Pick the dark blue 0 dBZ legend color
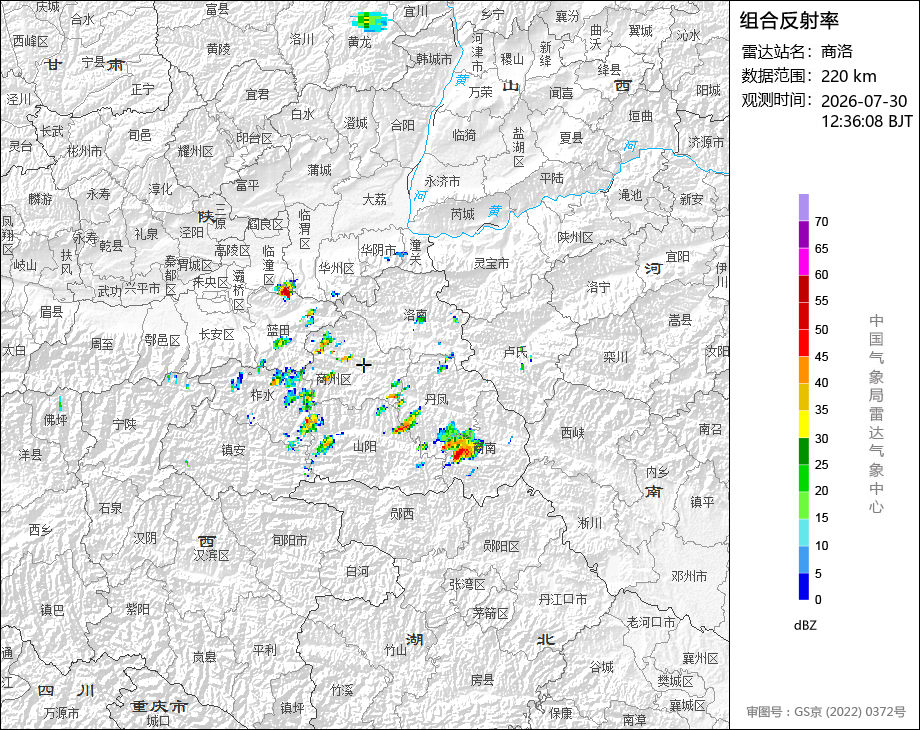 (x=804, y=586)
